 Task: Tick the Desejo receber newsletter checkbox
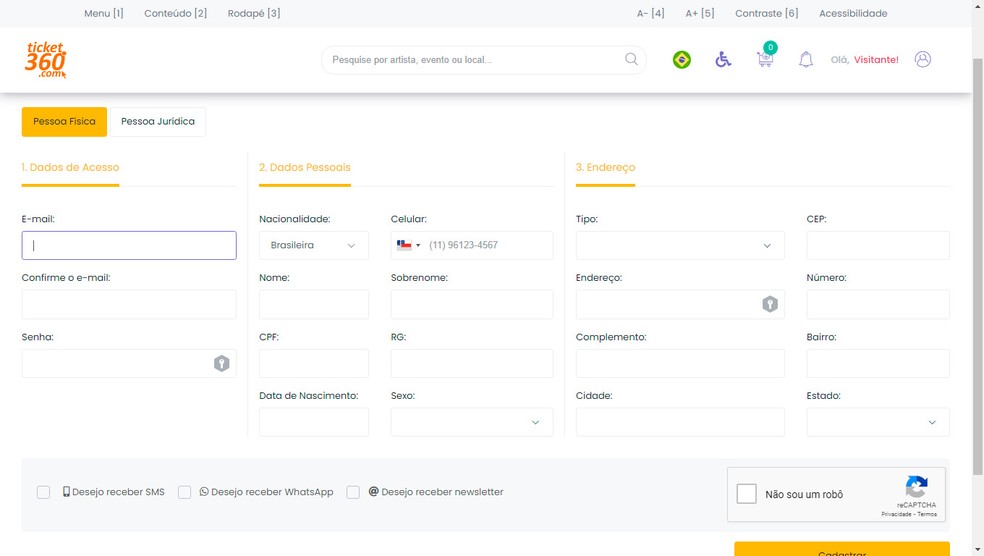353,492
